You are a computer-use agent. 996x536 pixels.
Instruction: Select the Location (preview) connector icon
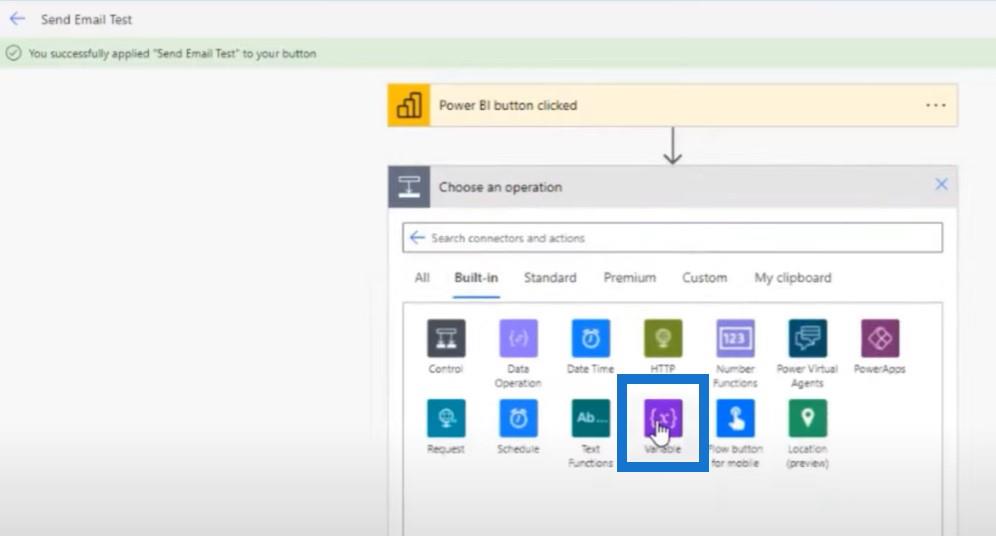(x=808, y=419)
